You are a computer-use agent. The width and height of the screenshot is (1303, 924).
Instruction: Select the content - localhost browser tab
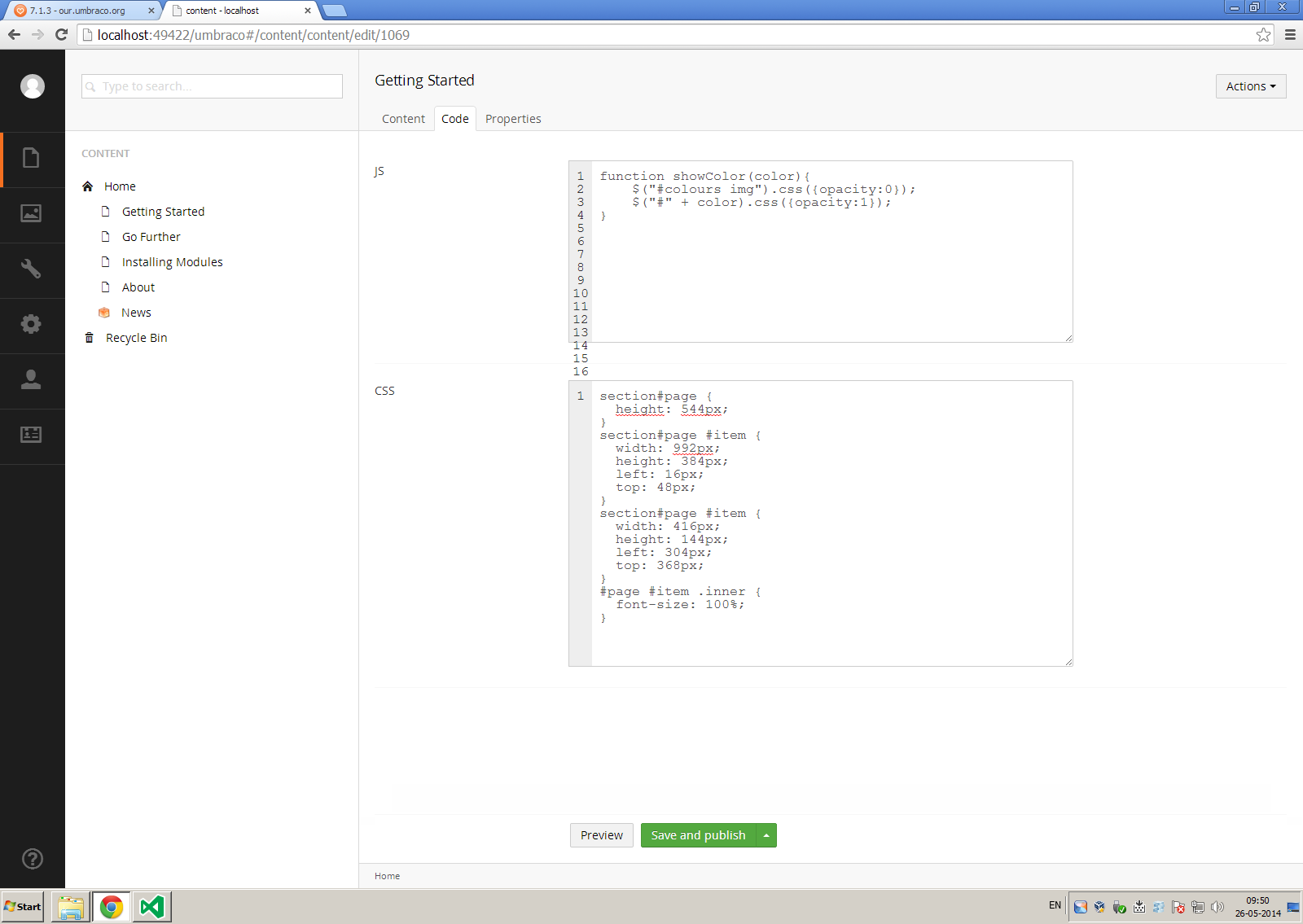[239, 11]
